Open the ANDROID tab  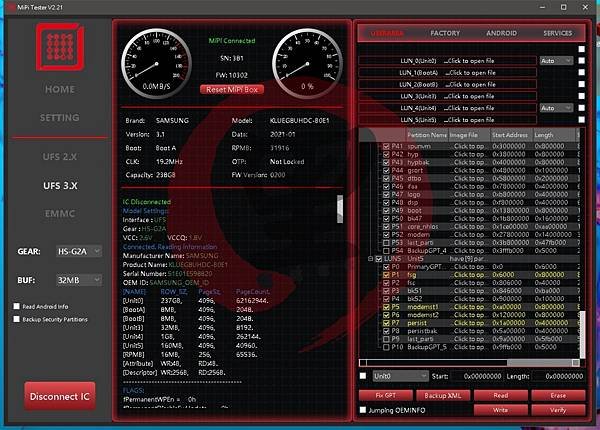(x=501, y=33)
